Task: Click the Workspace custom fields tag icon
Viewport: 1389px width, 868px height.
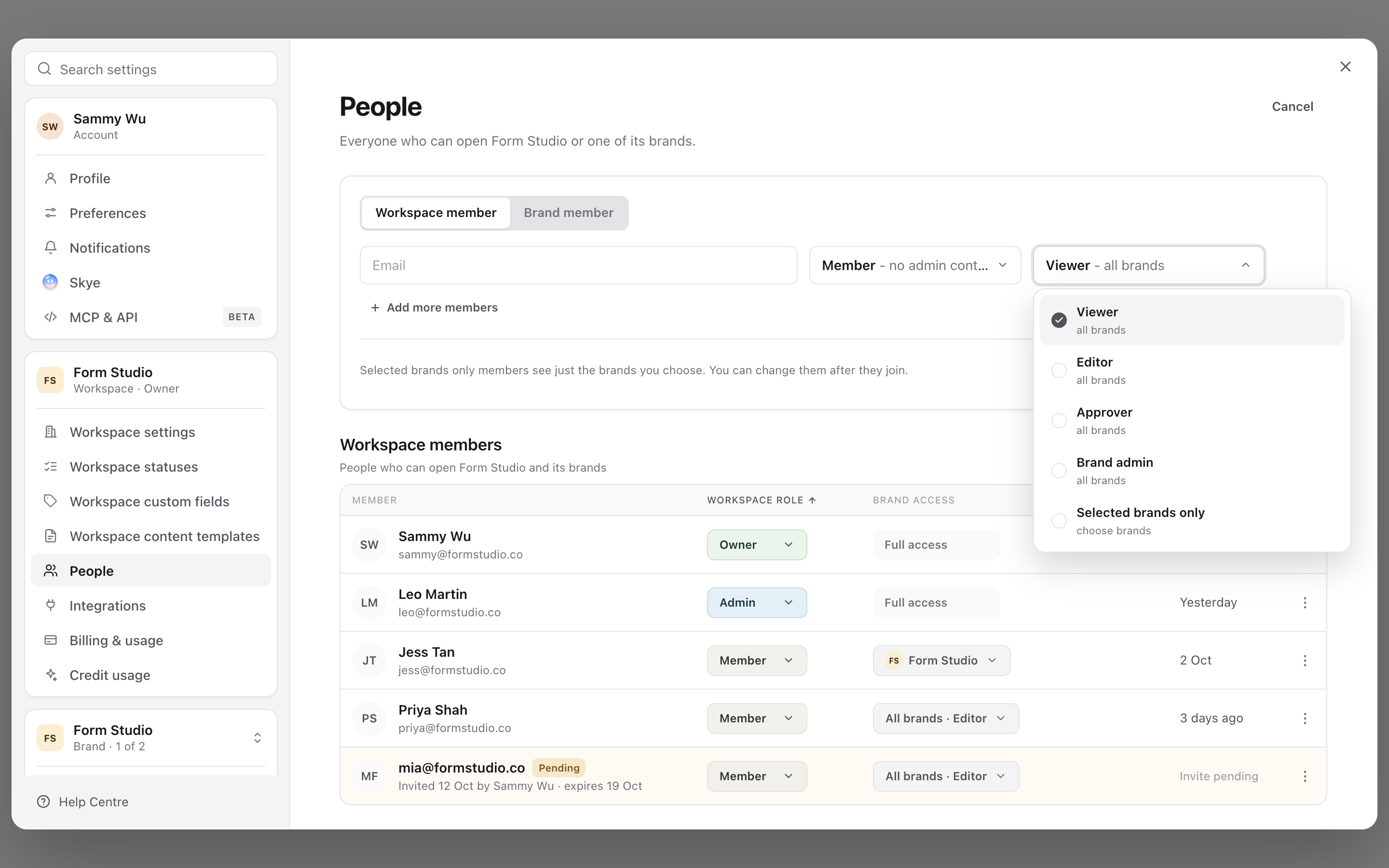Action: pyautogui.click(x=51, y=501)
